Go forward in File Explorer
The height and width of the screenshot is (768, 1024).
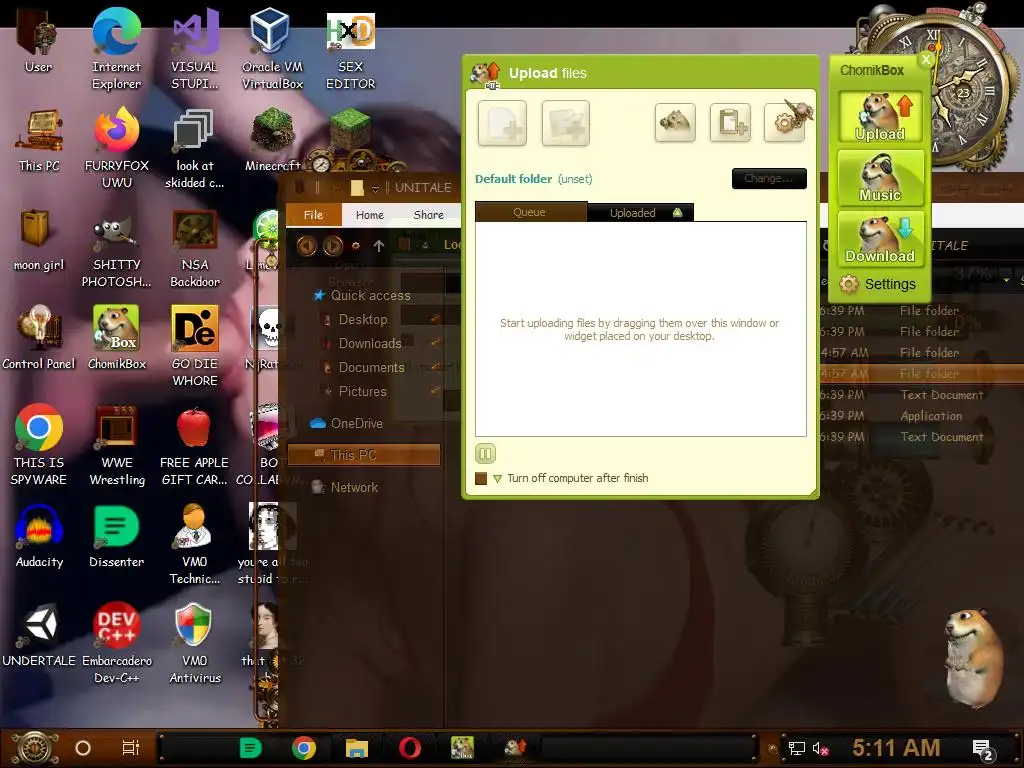click(333, 246)
